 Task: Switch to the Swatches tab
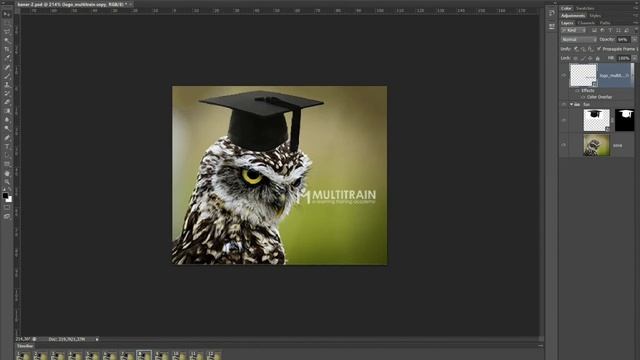585,8
